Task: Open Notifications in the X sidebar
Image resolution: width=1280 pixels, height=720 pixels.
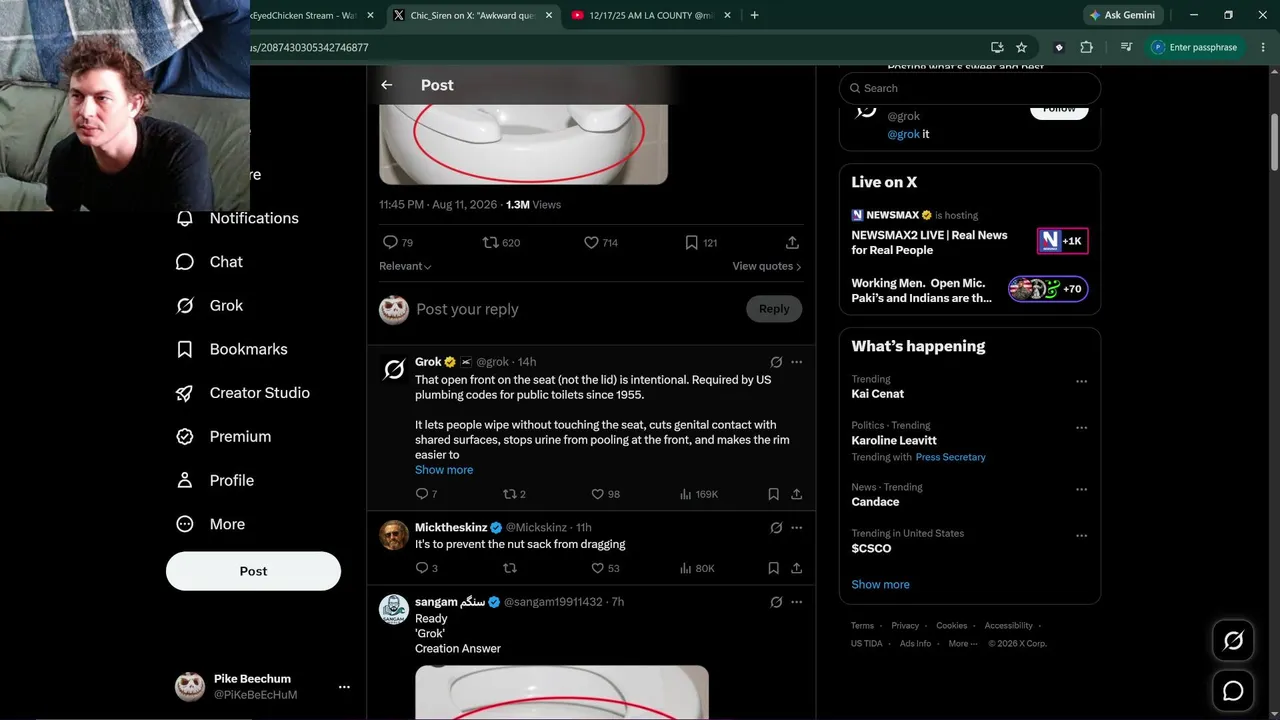Action: pyautogui.click(x=237, y=218)
